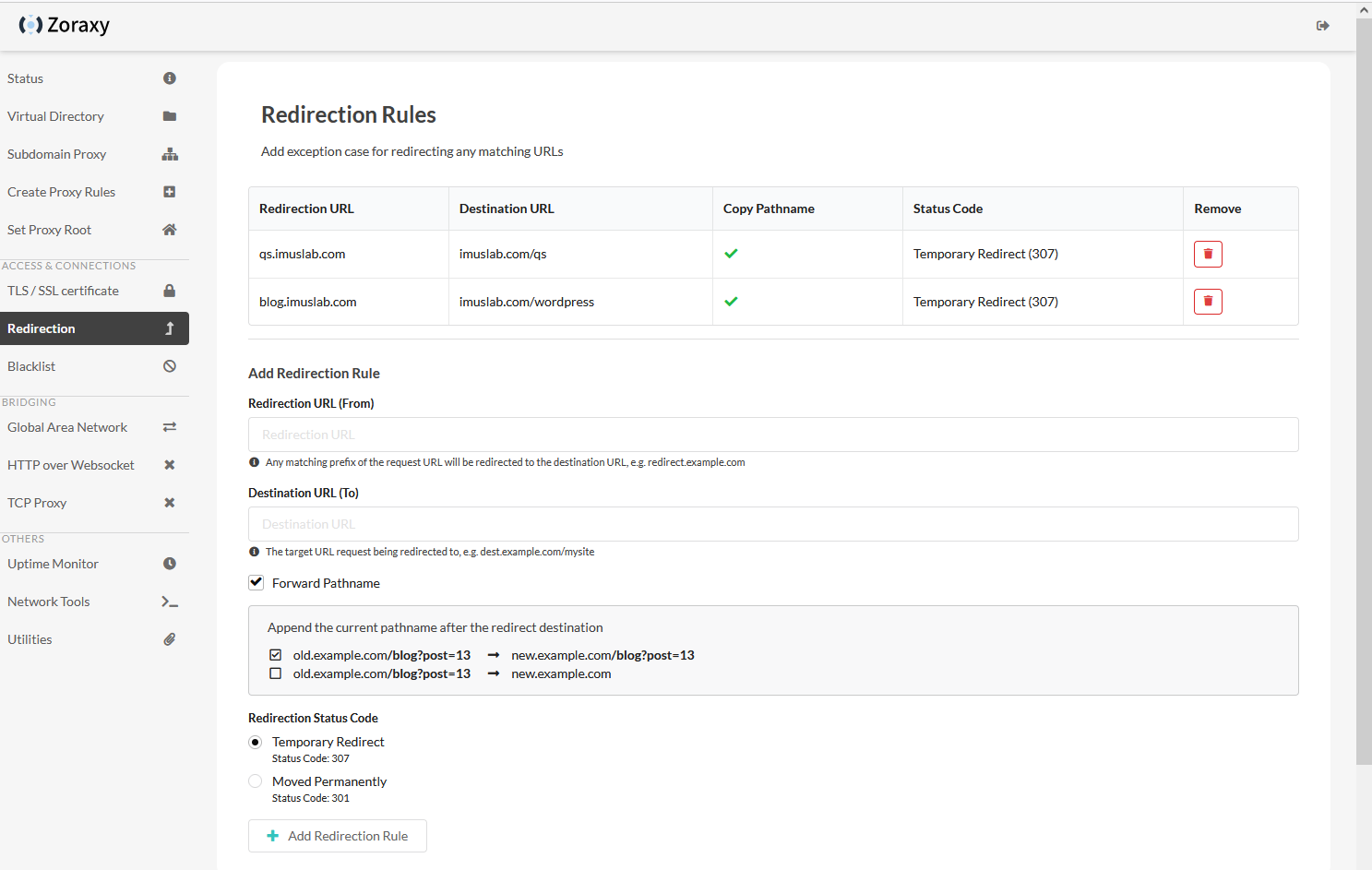Click the Utilities paperclip icon
The height and width of the screenshot is (870, 1372).
[170, 639]
